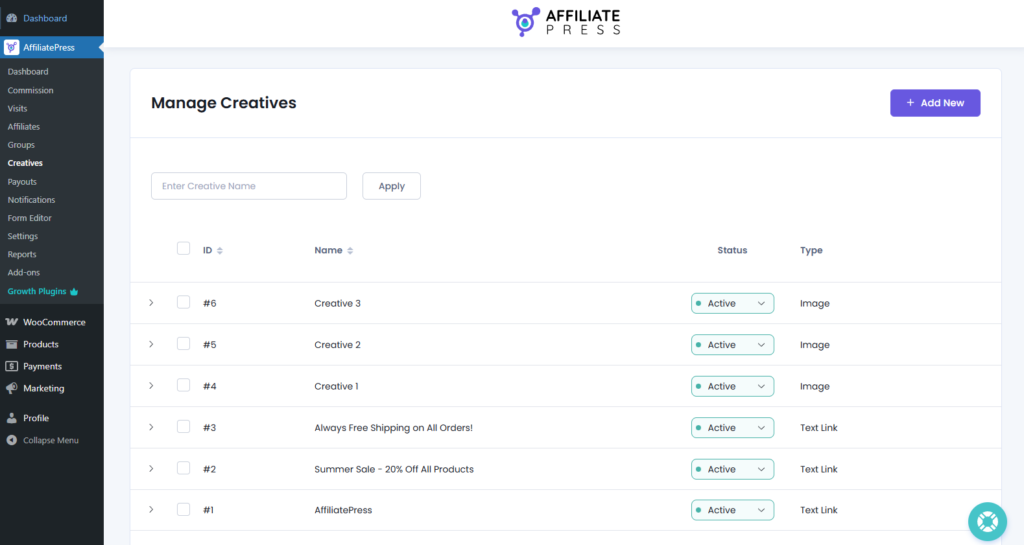Click the Products archive icon
This screenshot has height=545, width=1024.
pyautogui.click(x=12, y=344)
